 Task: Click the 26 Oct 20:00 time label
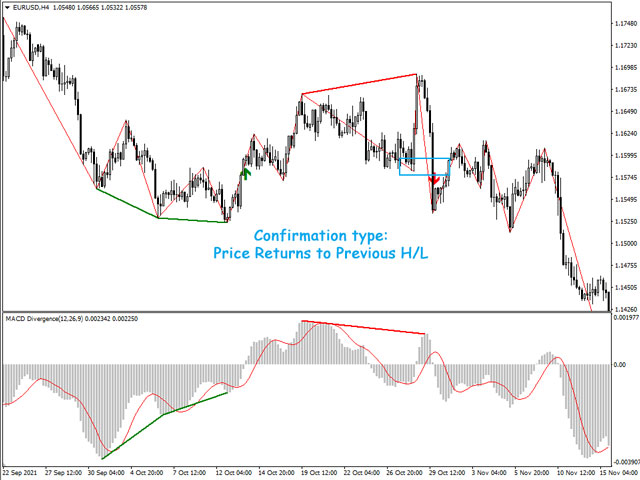coord(404,473)
